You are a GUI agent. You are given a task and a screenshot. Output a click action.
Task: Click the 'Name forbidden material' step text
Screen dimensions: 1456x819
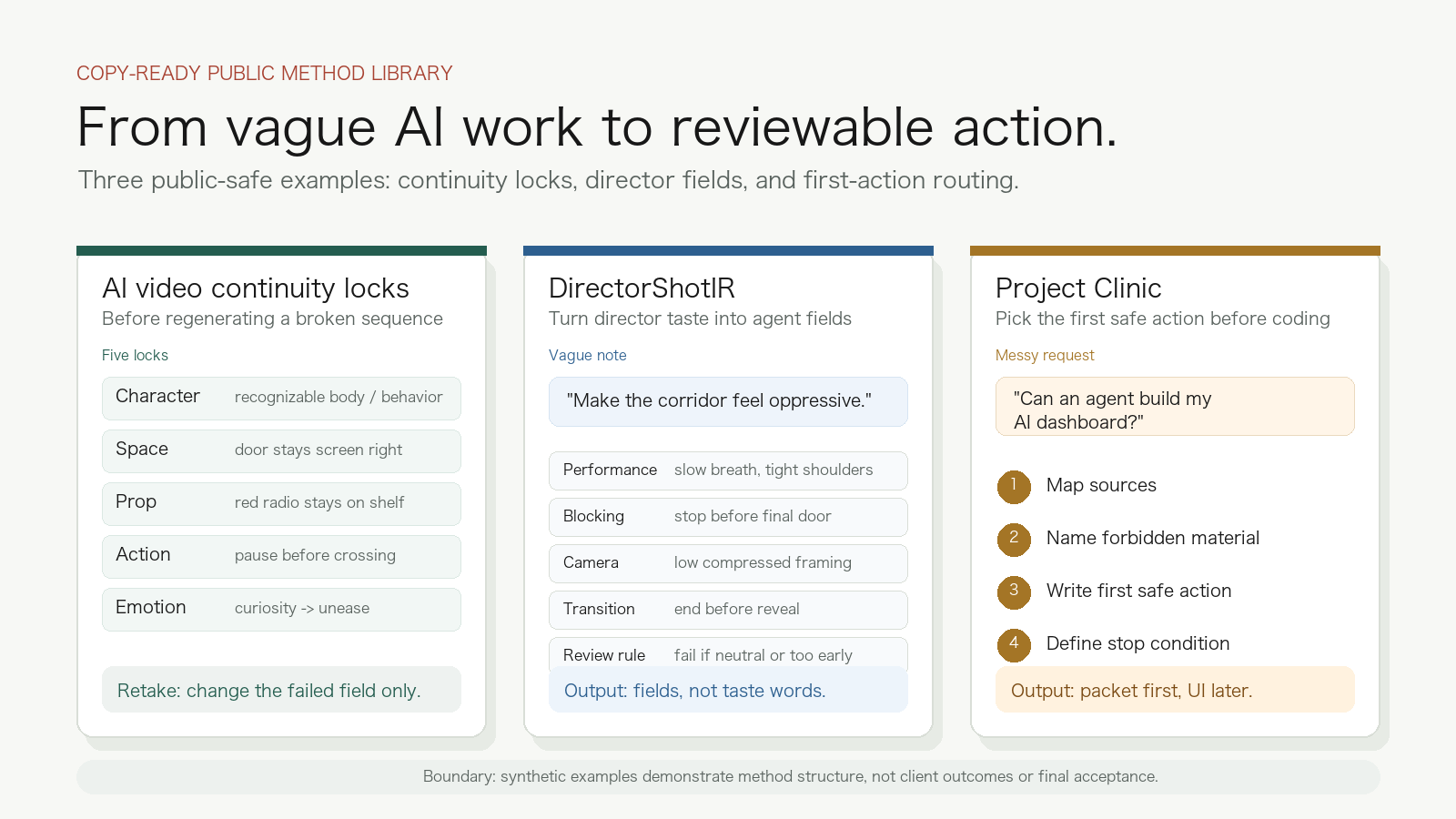tap(1153, 539)
